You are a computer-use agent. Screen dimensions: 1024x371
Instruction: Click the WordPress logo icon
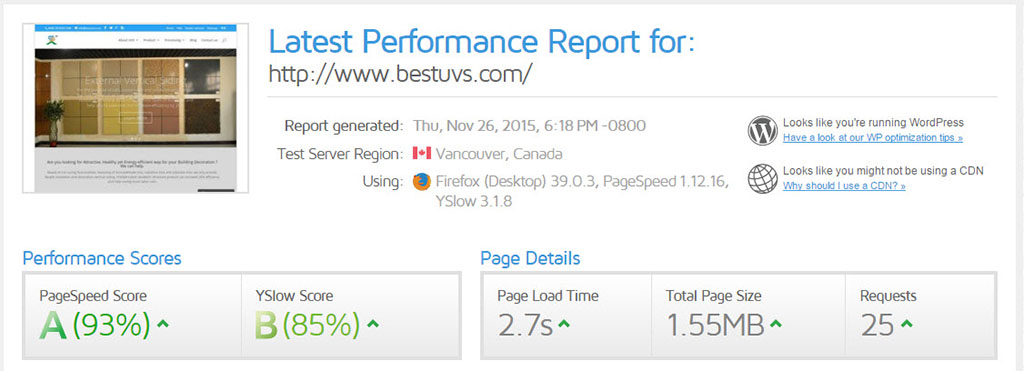tap(762, 130)
